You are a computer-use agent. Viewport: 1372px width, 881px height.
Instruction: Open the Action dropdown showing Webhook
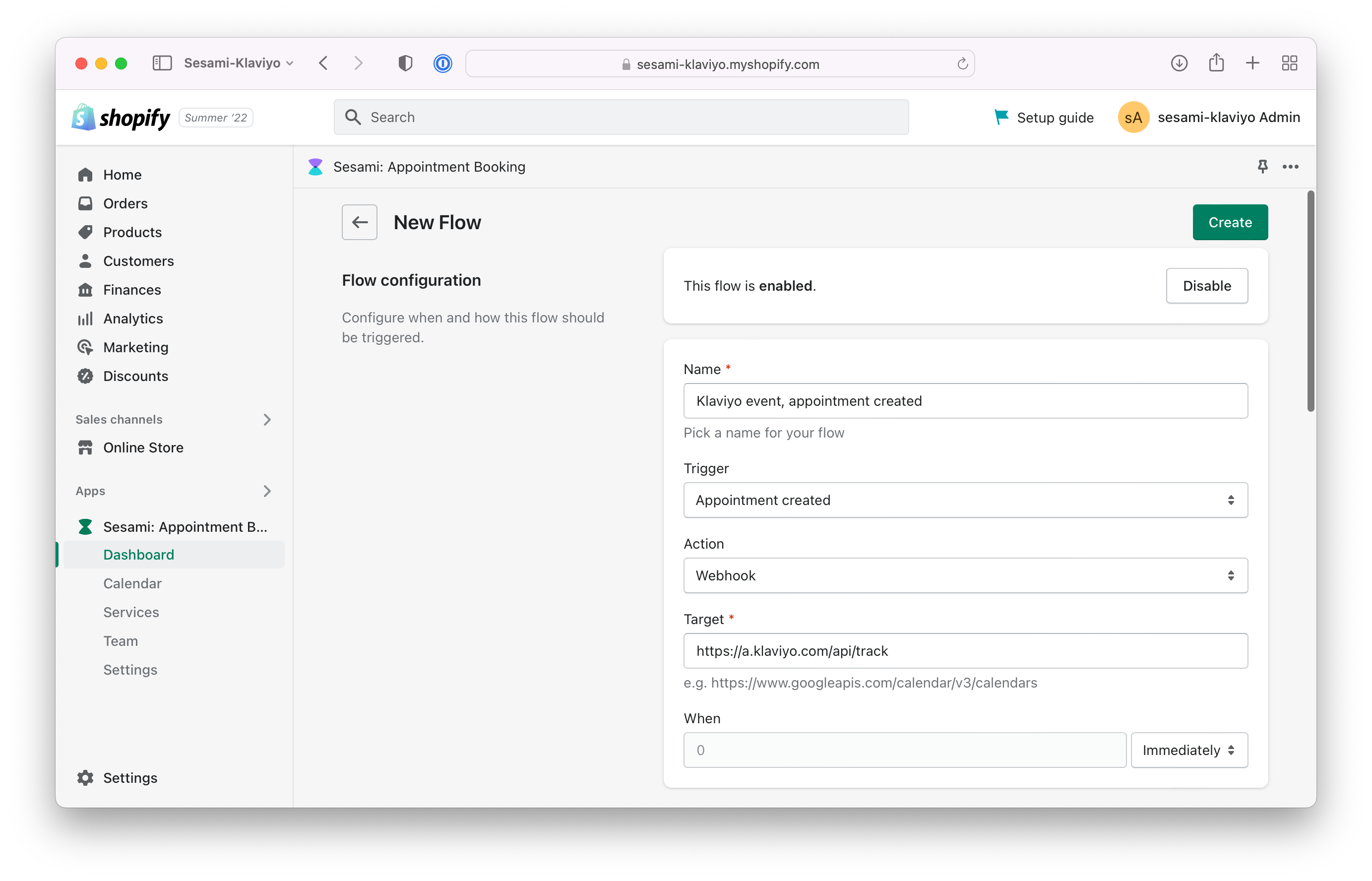pyautogui.click(x=965, y=575)
